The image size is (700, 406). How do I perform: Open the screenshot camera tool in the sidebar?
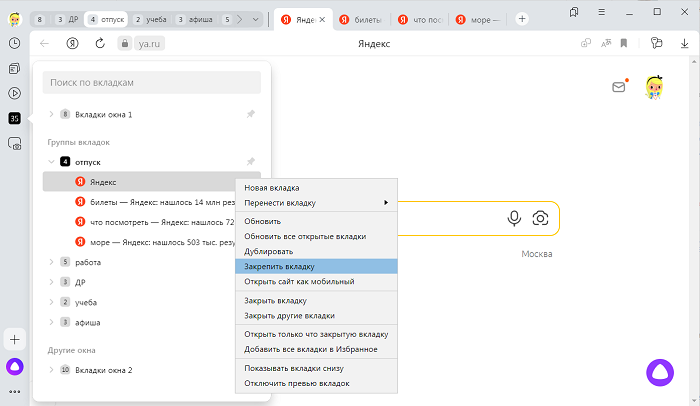(15, 144)
